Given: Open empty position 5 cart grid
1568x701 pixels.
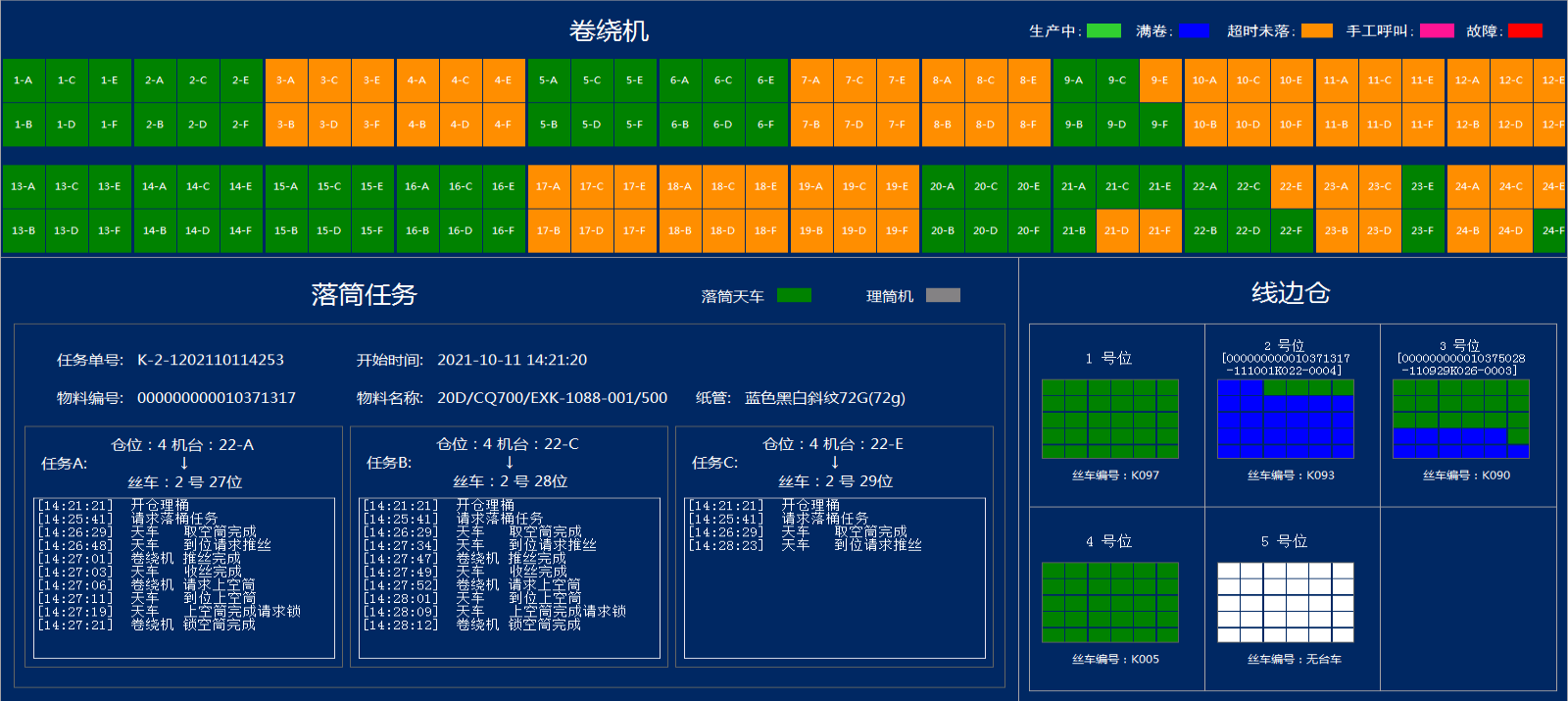Looking at the screenshot, I should point(1286,603).
